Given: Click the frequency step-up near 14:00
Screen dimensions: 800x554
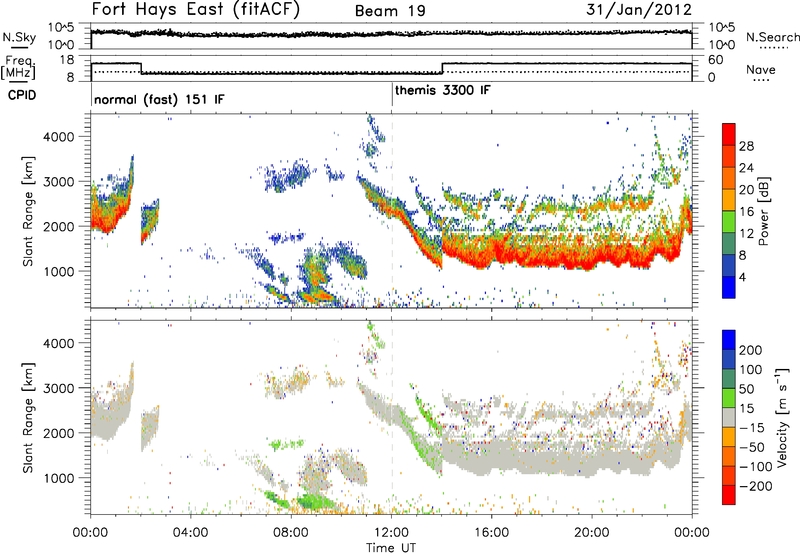Looking at the screenshot, I should 442,68.
